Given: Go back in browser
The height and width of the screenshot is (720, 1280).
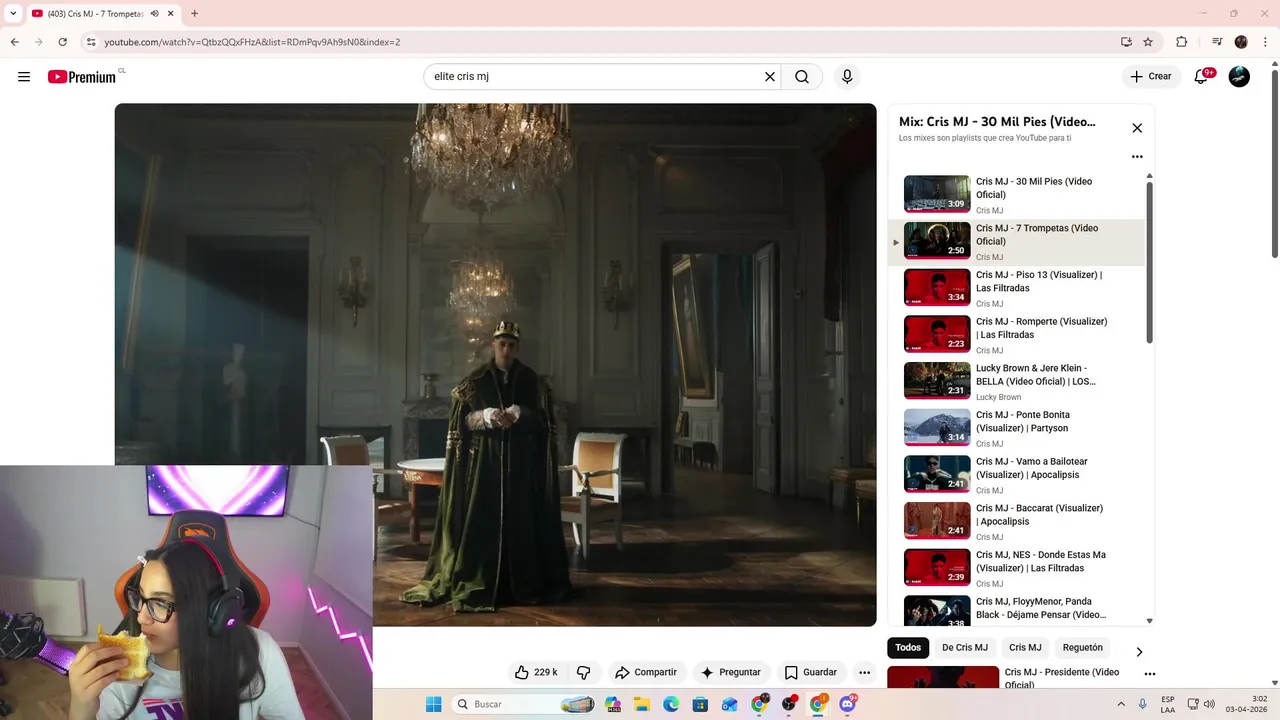Looking at the screenshot, I should [x=14, y=42].
